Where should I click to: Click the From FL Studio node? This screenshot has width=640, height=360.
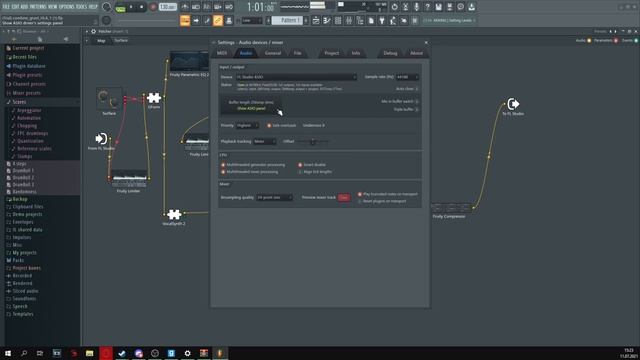tap(101, 139)
